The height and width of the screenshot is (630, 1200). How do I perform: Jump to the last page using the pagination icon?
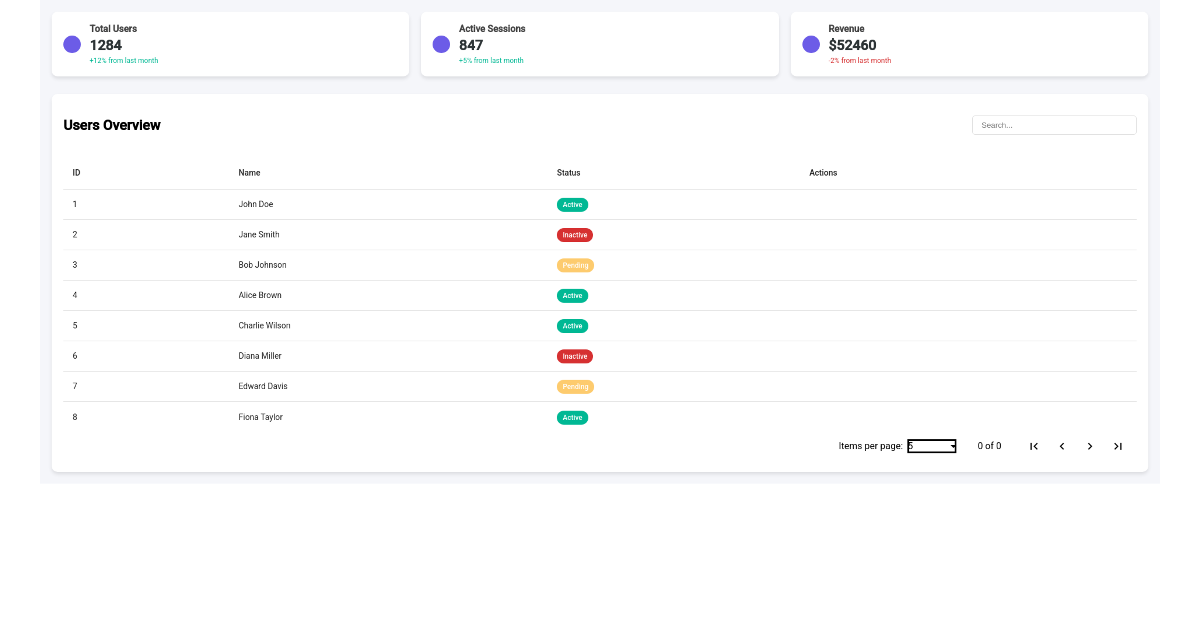pyautogui.click(x=1118, y=446)
